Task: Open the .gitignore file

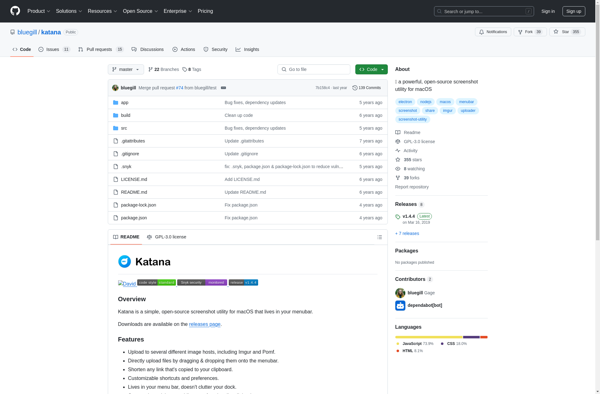Action: tap(130, 154)
